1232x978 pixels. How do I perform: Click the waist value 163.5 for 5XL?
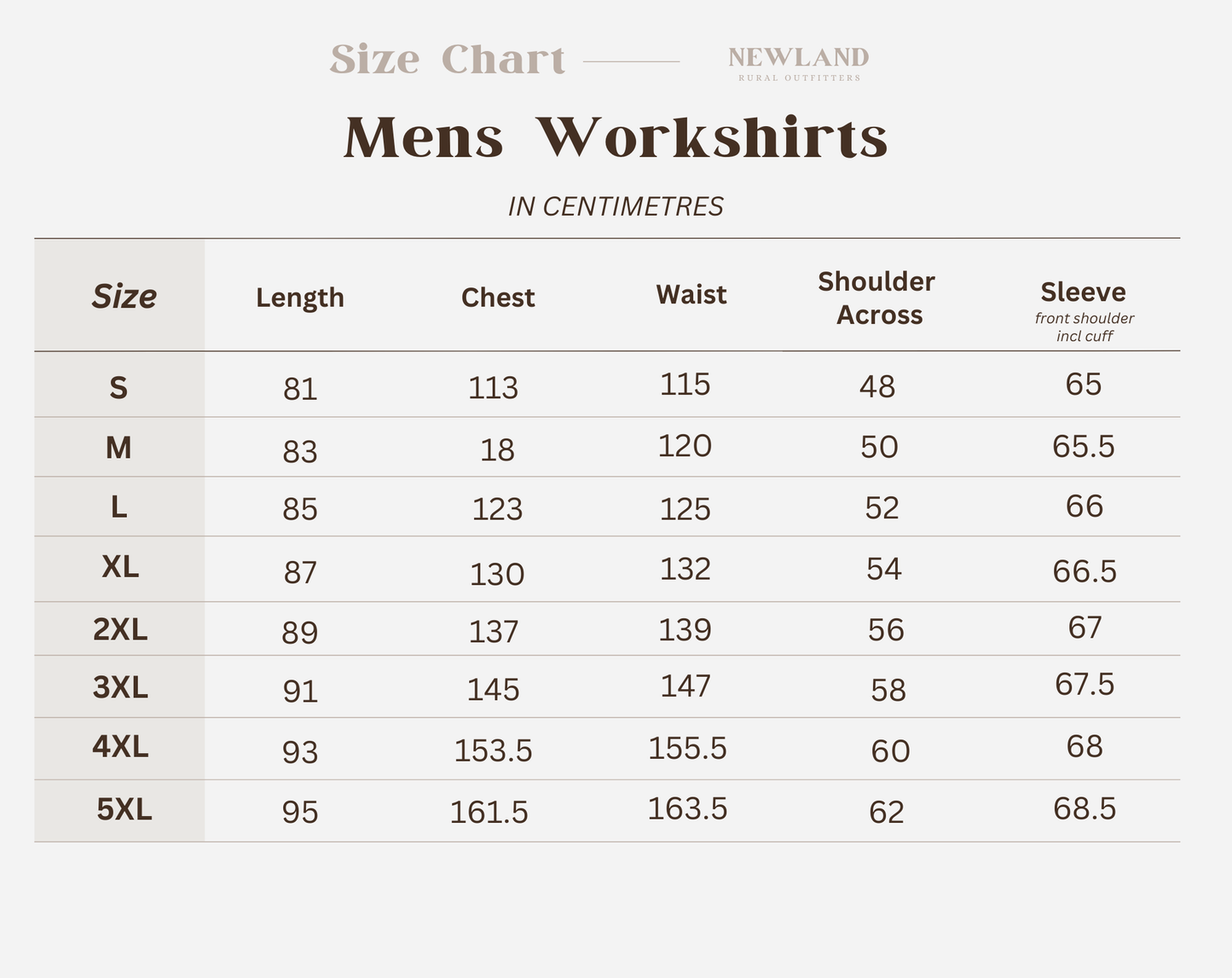click(687, 808)
